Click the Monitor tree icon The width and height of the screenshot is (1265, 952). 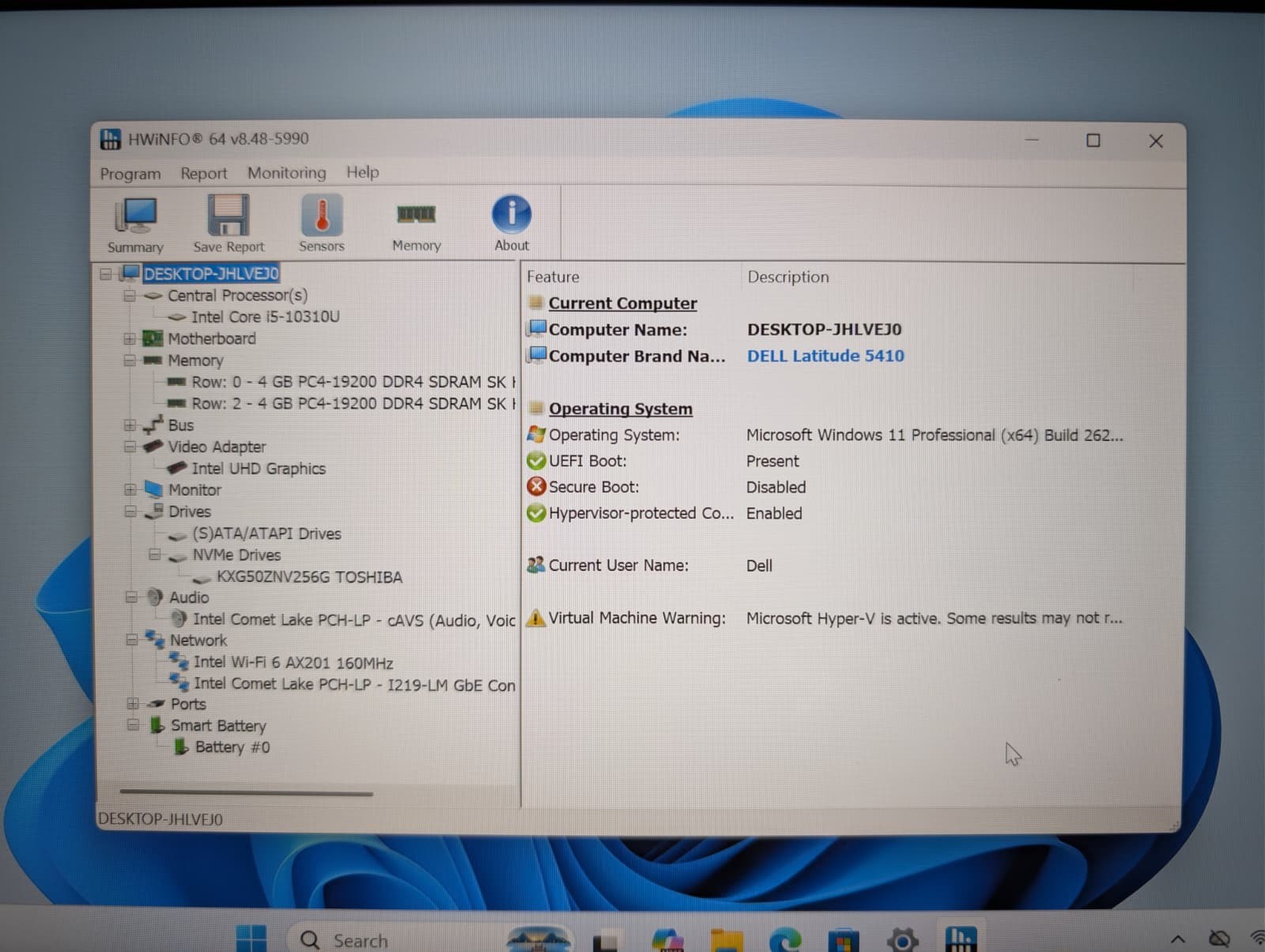pyautogui.click(x=153, y=489)
